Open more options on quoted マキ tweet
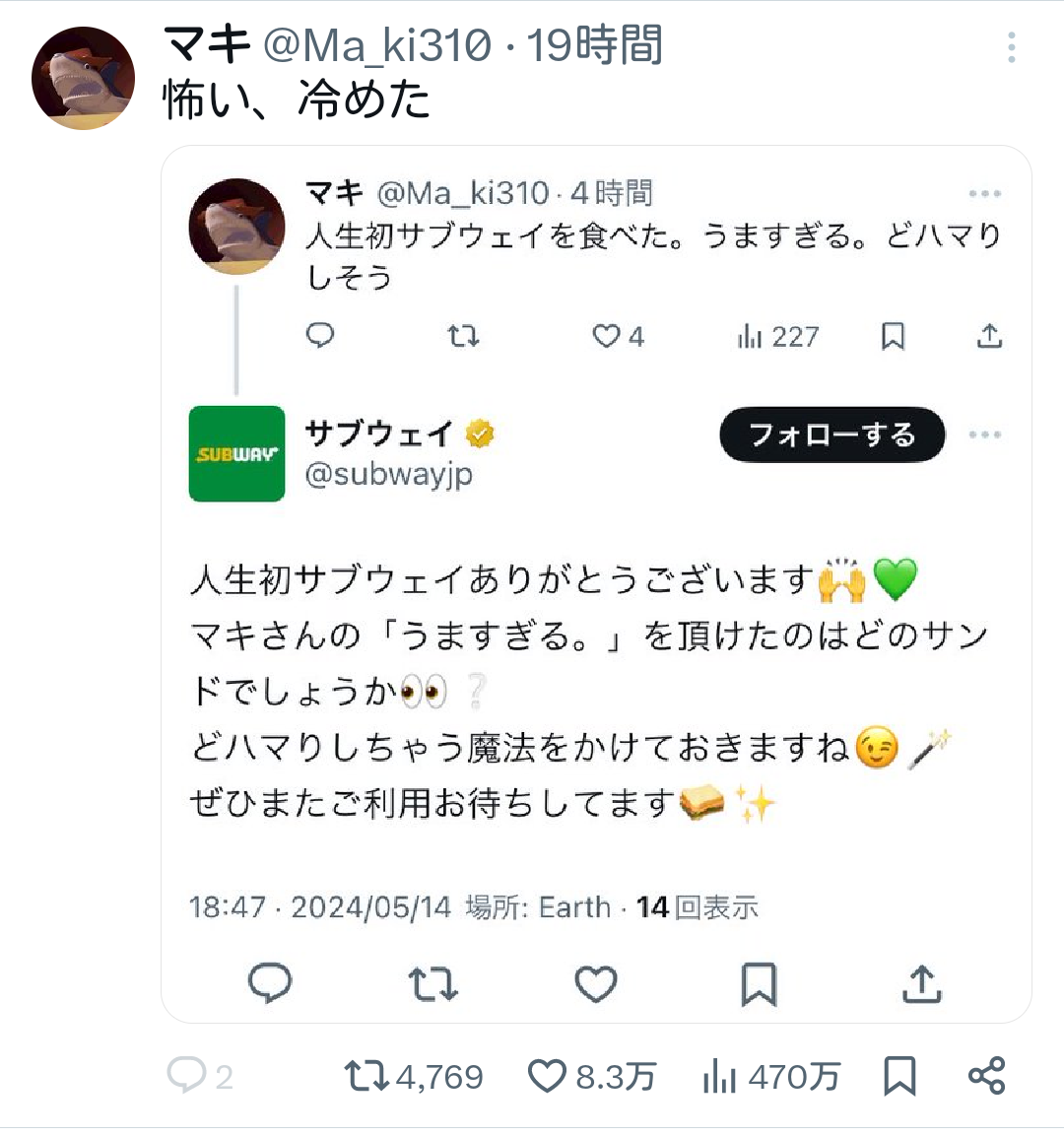This screenshot has width=1064, height=1137. pyautogui.click(x=984, y=194)
